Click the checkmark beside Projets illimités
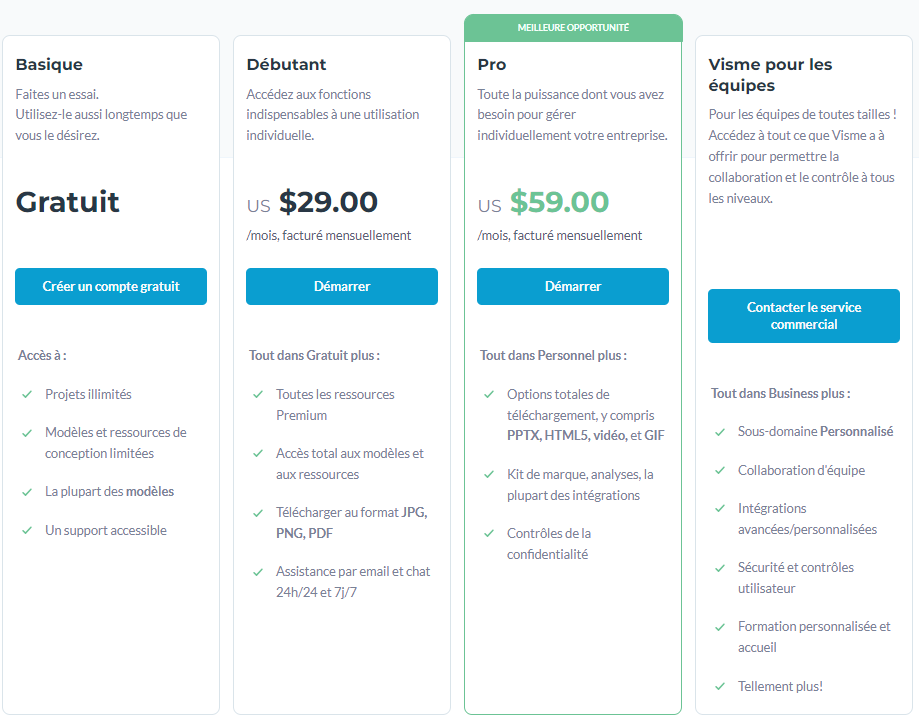The width and height of the screenshot is (919, 723). 27,394
